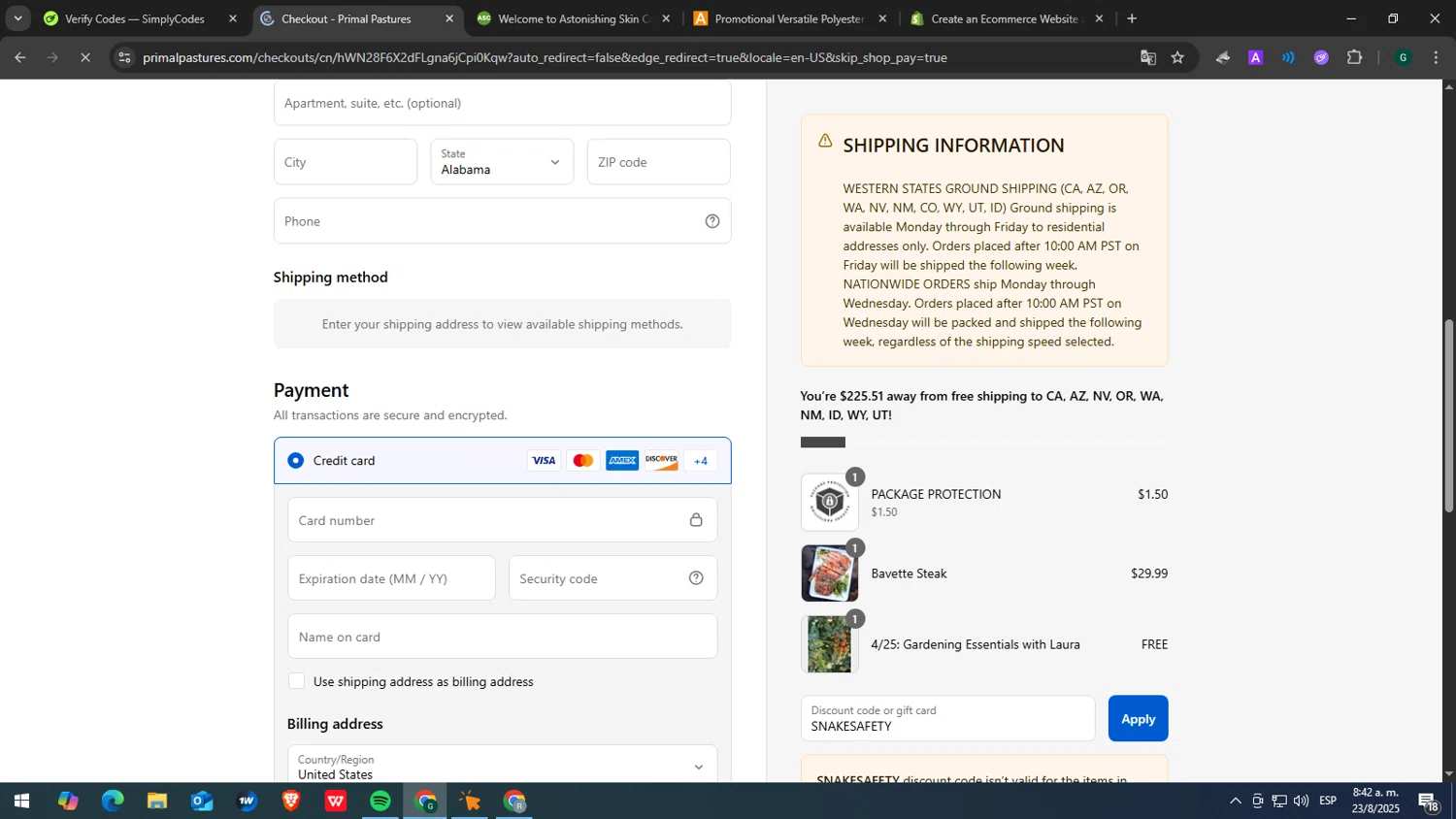The image size is (1456, 819).
Task: Open the billing Country/Region dropdown
Action: (503, 767)
